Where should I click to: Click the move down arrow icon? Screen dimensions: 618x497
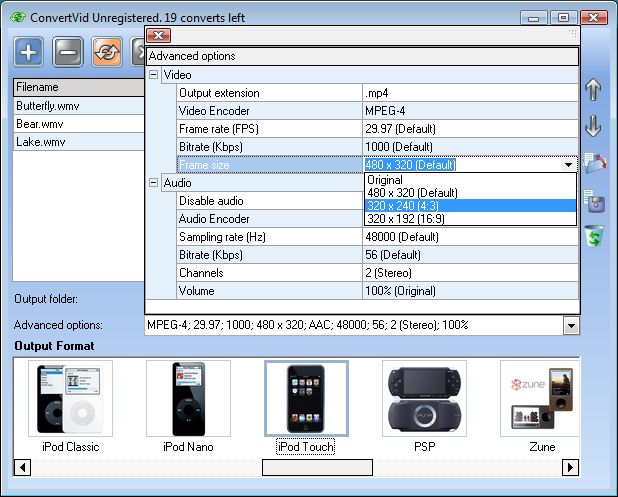[593, 126]
